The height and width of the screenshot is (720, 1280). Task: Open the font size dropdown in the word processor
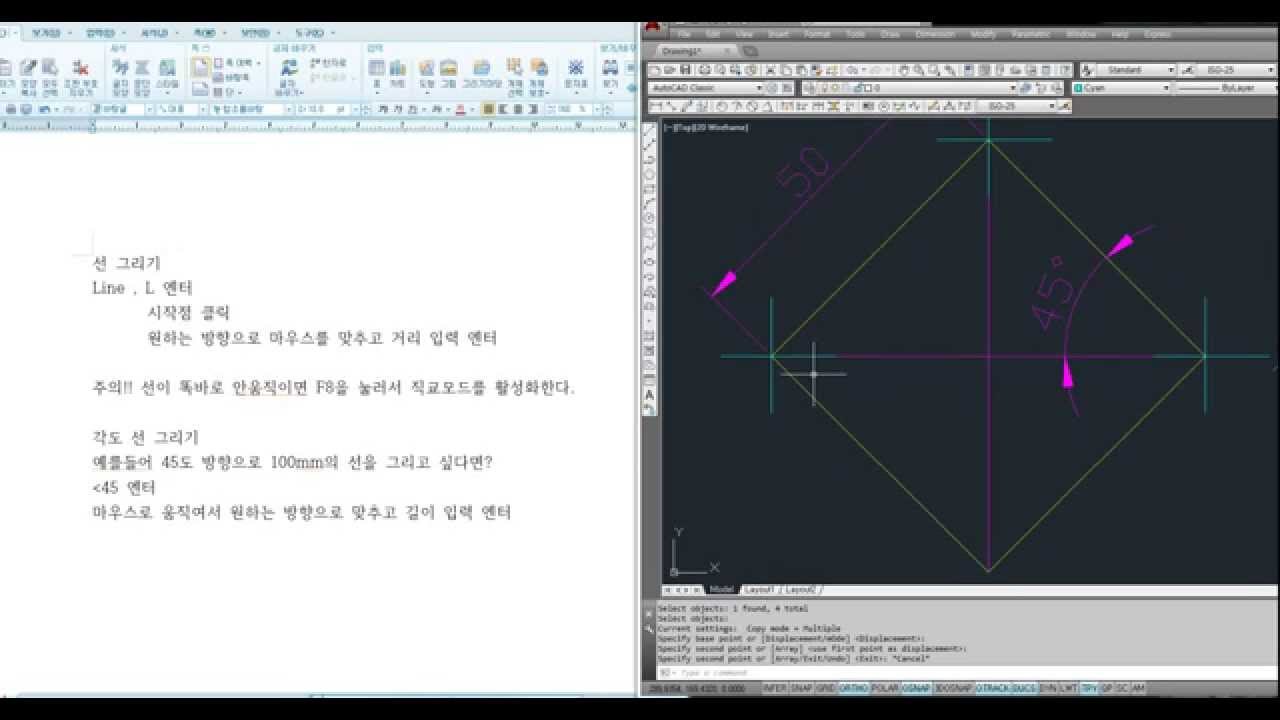point(326,108)
